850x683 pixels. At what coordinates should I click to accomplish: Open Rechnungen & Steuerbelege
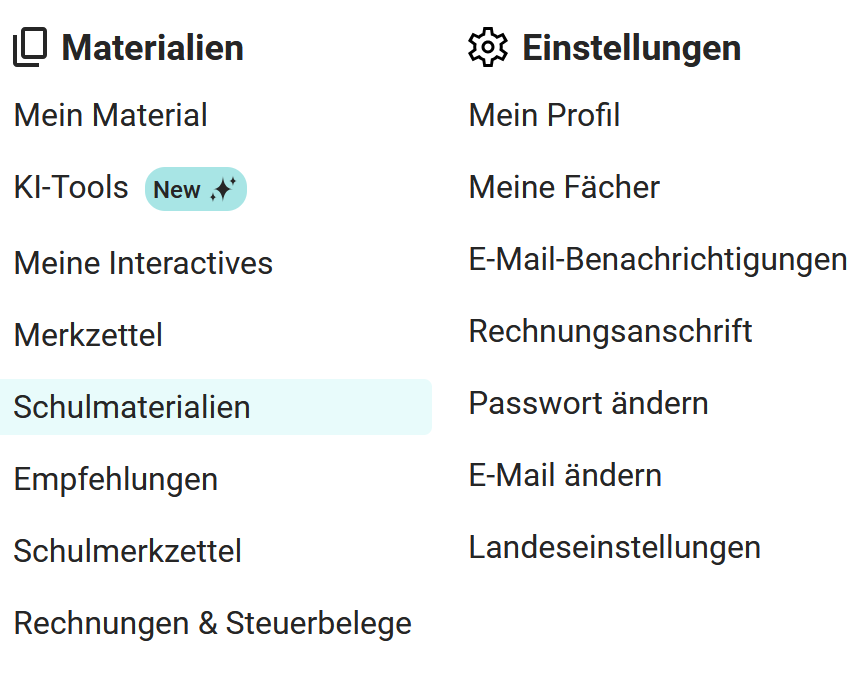click(212, 624)
